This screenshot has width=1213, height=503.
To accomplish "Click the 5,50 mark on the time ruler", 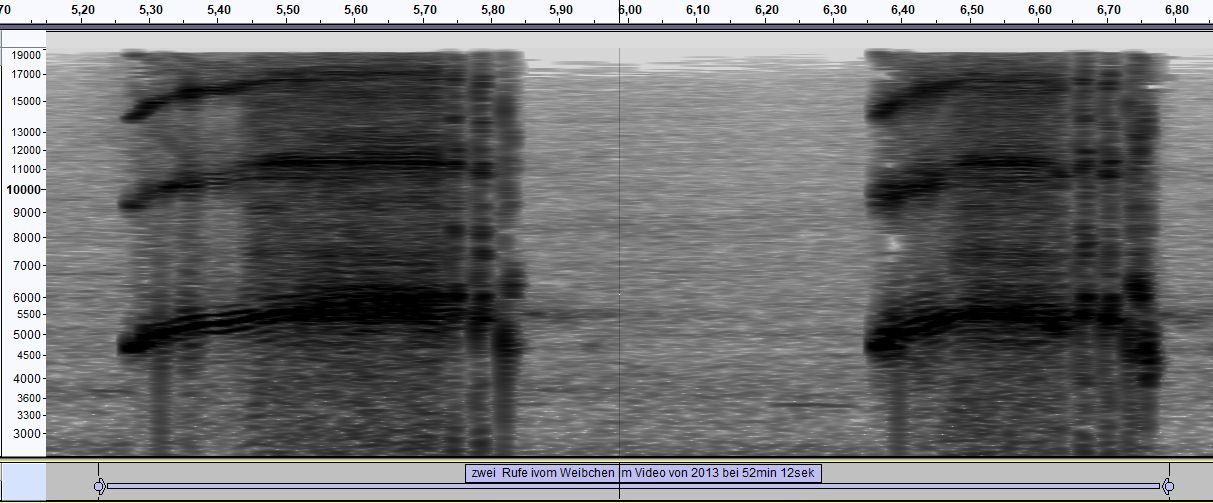I will pos(287,10).
